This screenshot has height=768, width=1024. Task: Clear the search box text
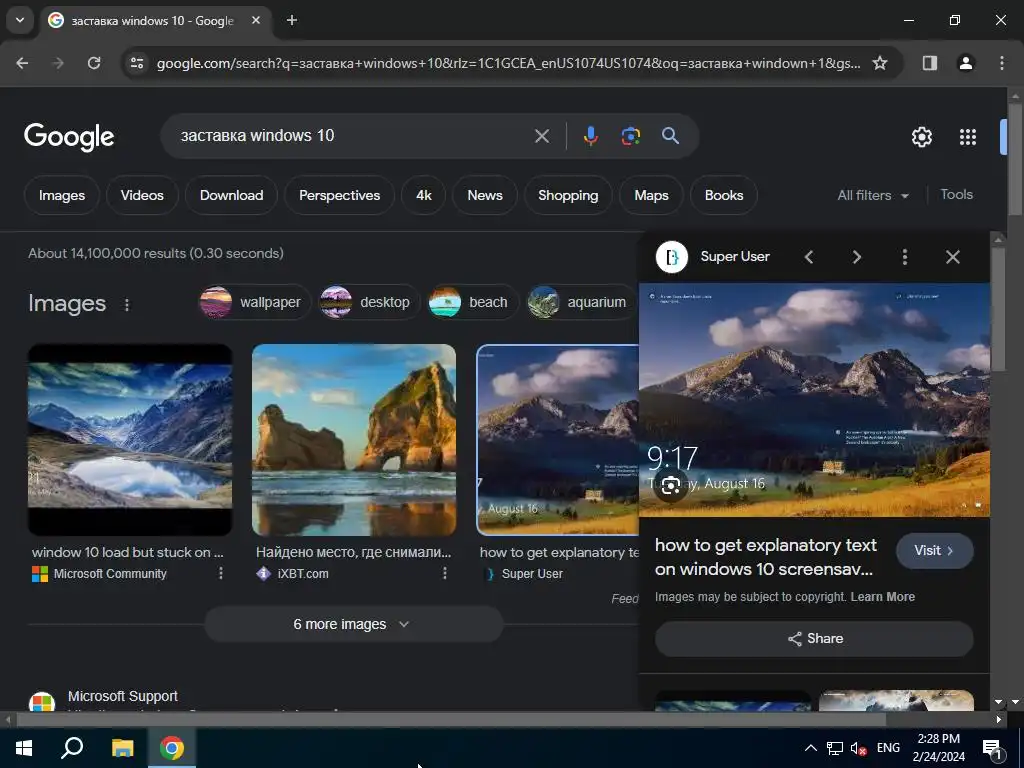[x=542, y=136]
